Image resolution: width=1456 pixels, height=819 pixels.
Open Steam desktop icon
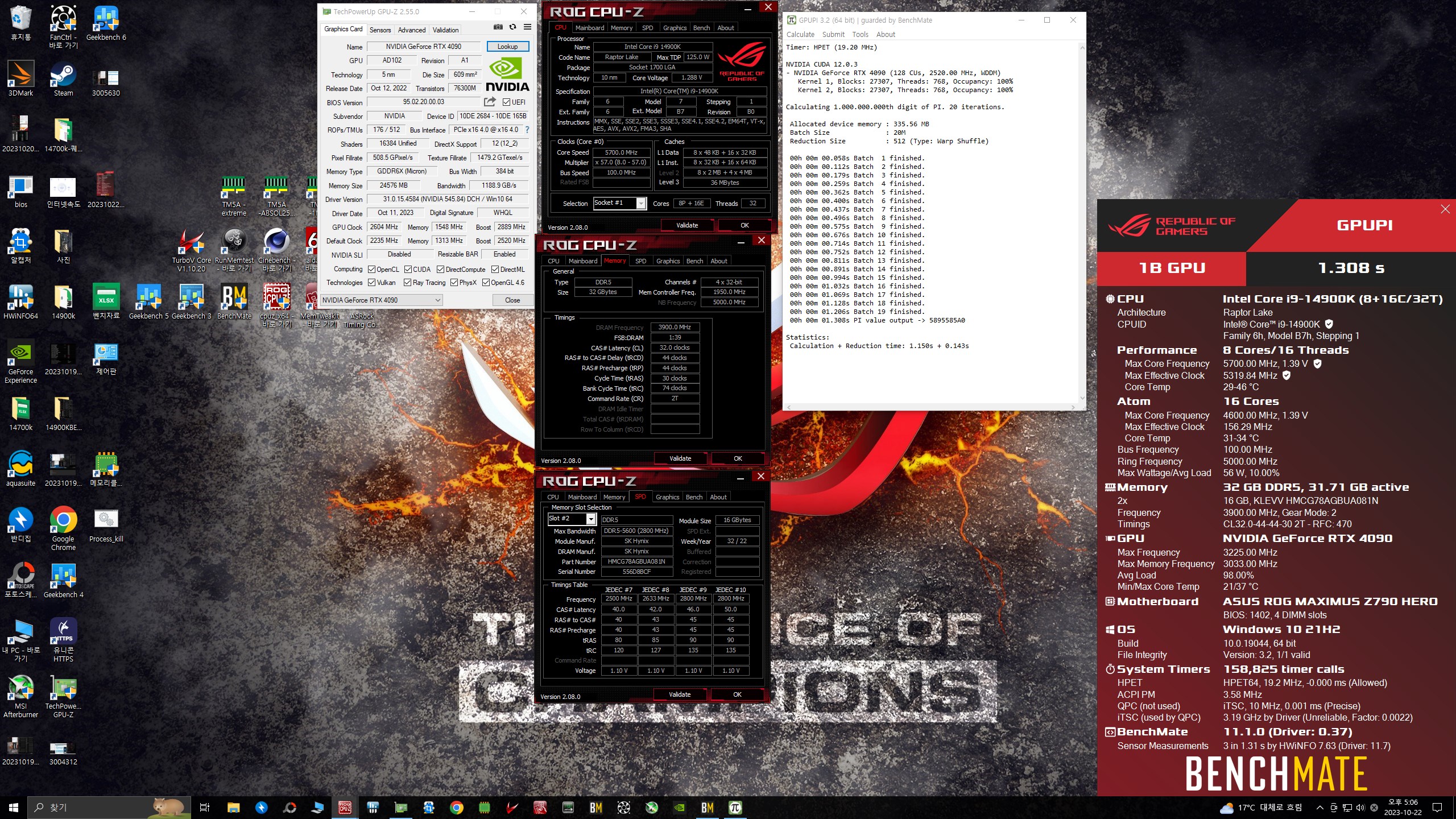pos(63,78)
